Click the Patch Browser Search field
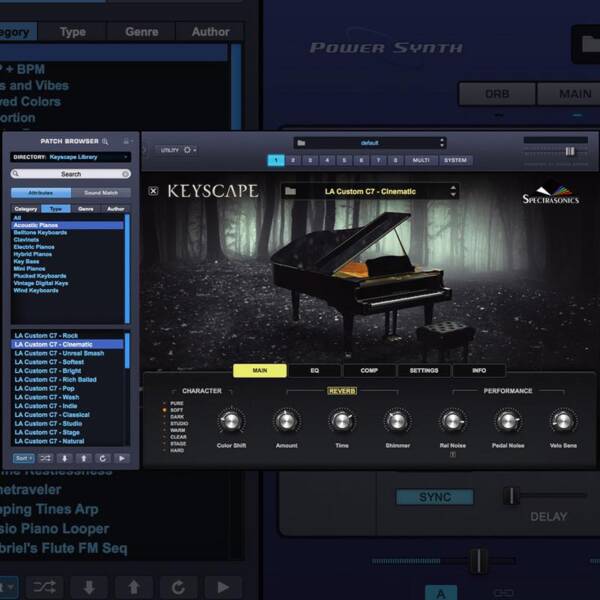Viewport: 600px width, 600px height. click(71, 174)
